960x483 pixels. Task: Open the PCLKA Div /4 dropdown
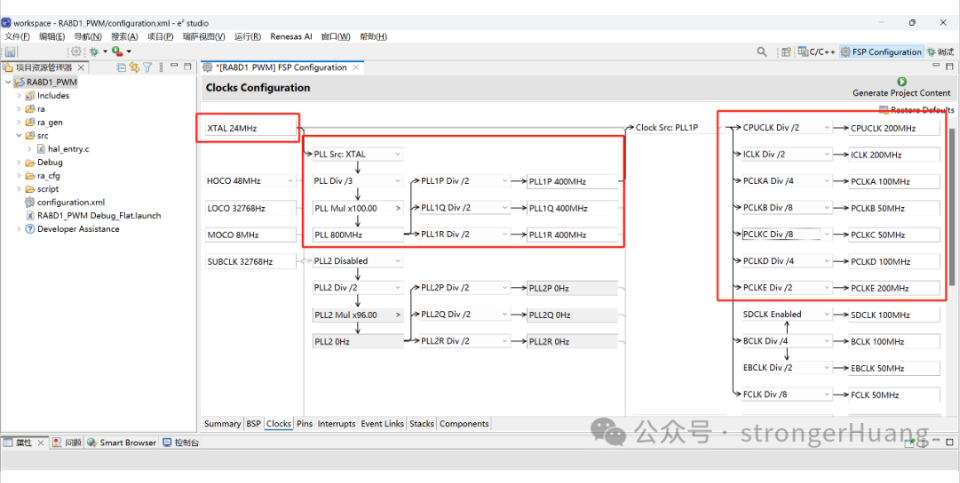click(x=787, y=181)
